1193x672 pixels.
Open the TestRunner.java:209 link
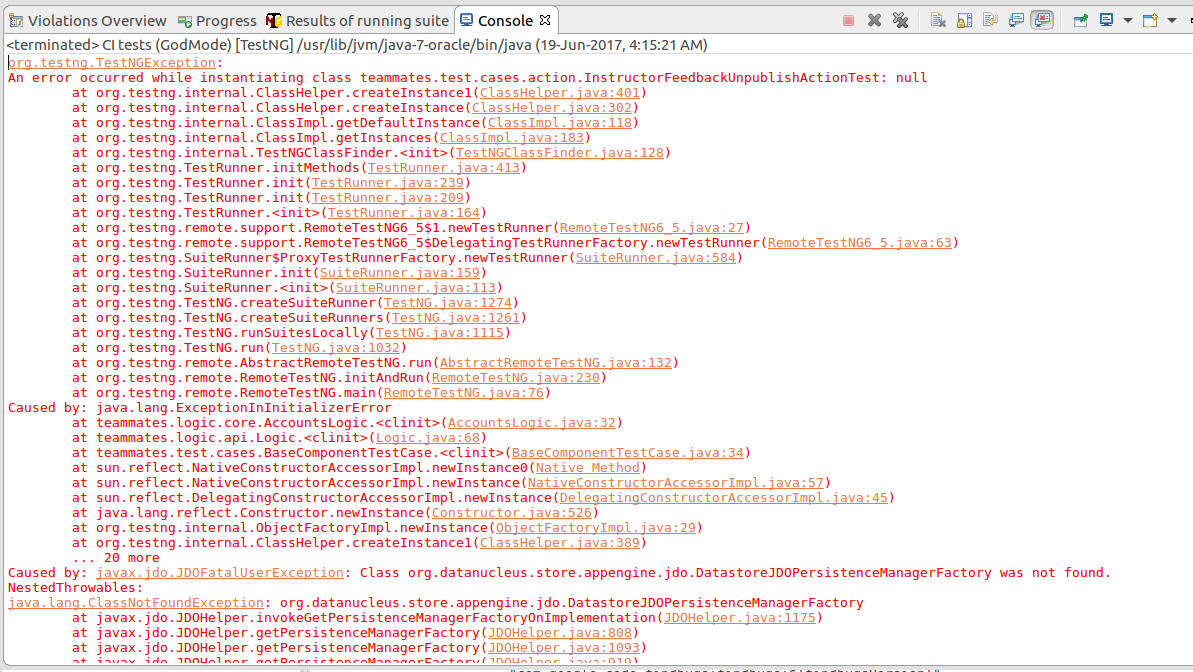388,198
